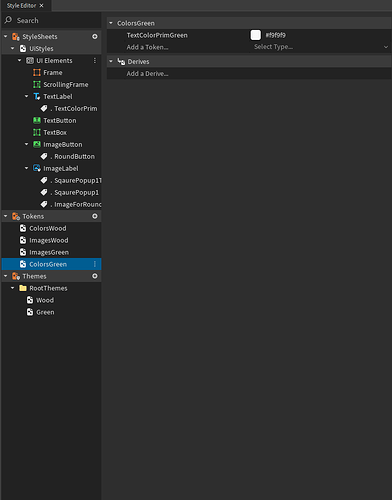Click Add a Derive entry
Viewport: 392px width, 500px height.
pos(147,74)
